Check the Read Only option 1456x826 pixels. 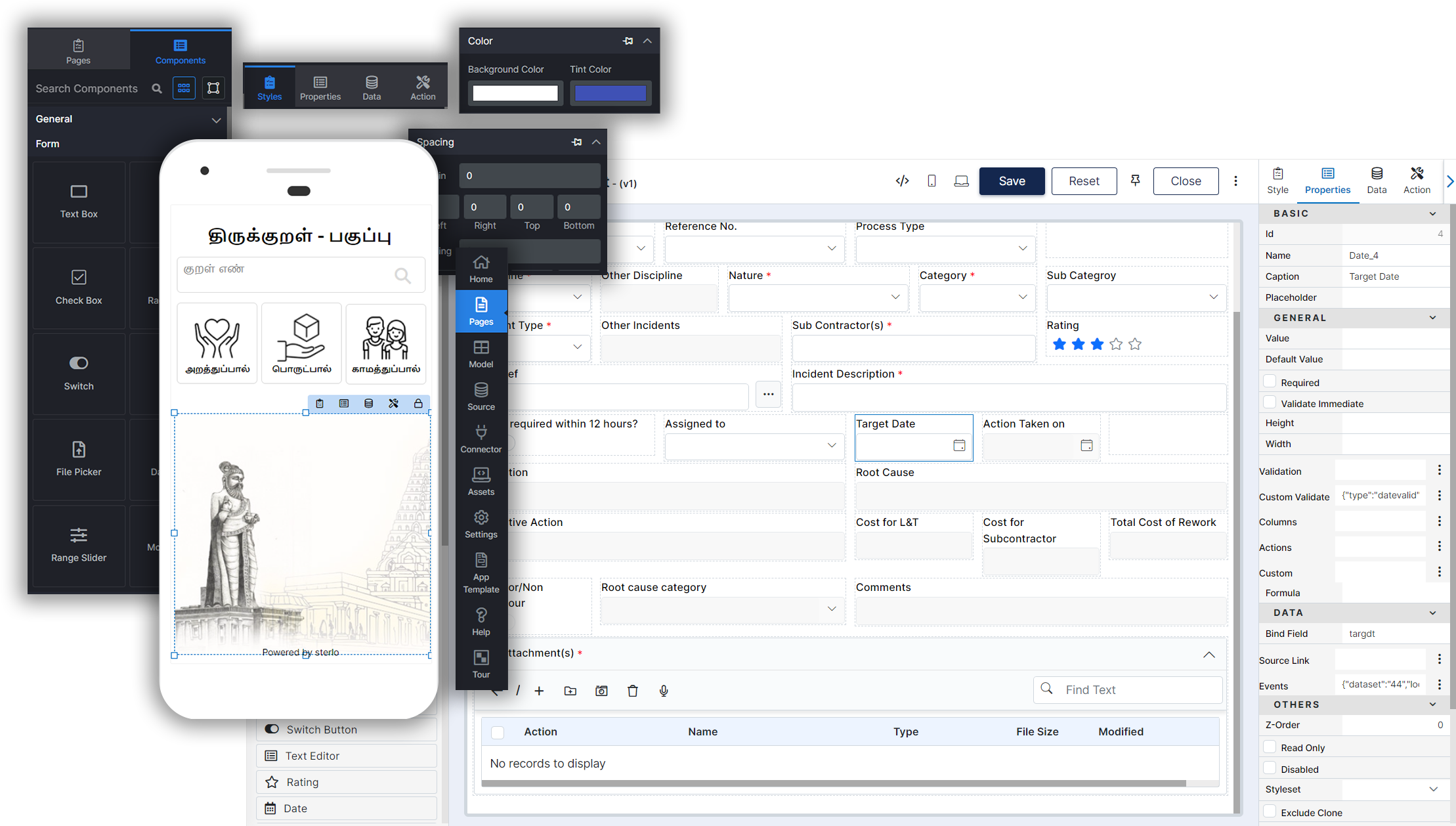[x=1270, y=747]
